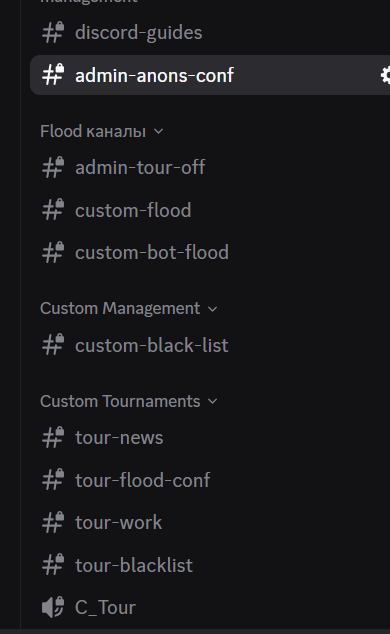Select the tour-work channel
The width and height of the screenshot is (390, 634).
(x=210, y=522)
